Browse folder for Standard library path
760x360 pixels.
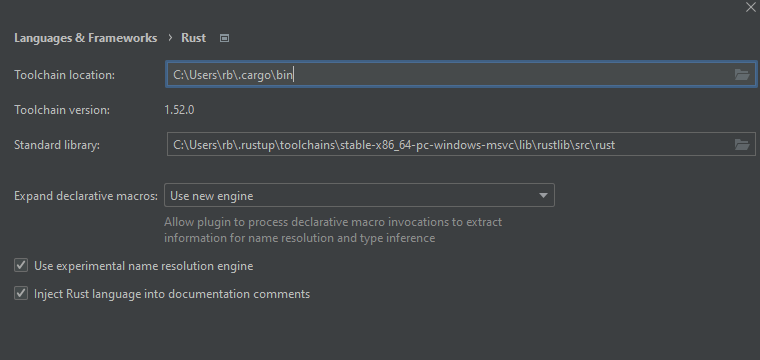(x=742, y=144)
